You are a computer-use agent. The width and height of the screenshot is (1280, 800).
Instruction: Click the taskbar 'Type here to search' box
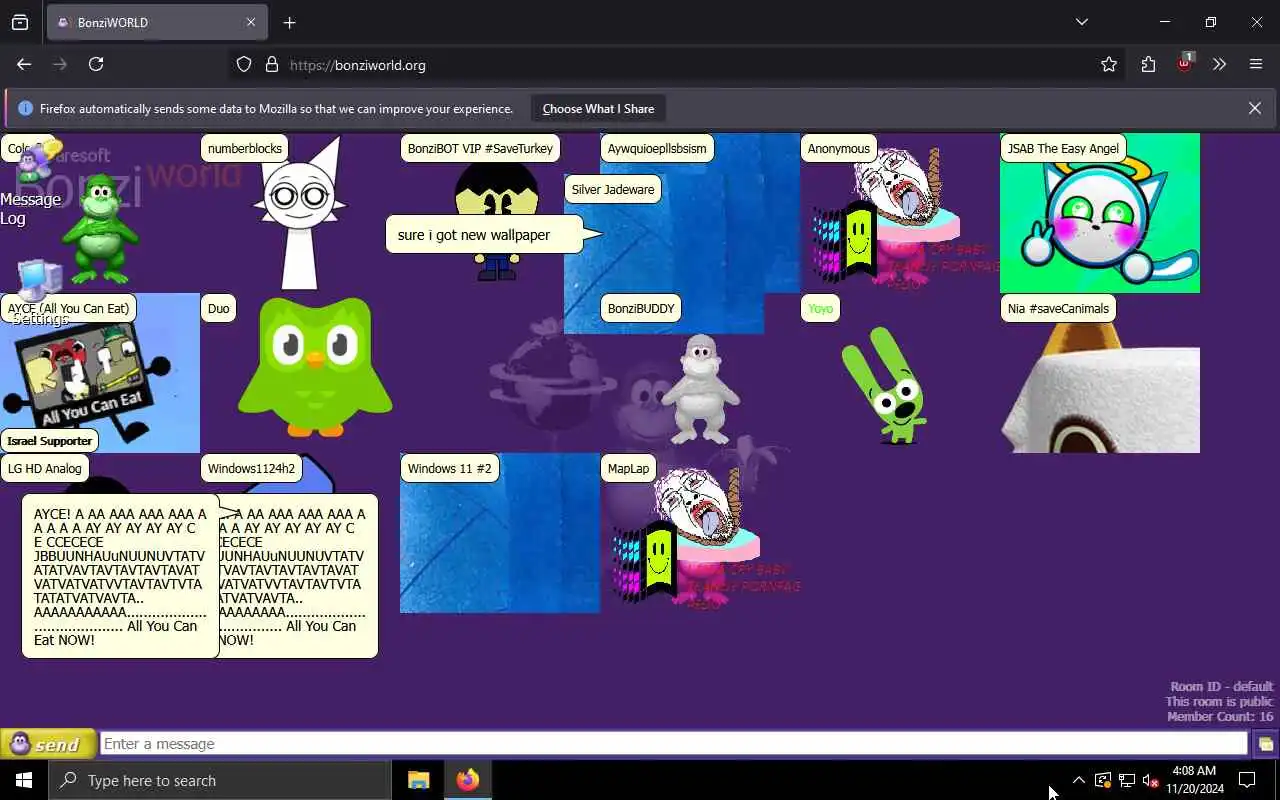pyautogui.click(x=220, y=780)
